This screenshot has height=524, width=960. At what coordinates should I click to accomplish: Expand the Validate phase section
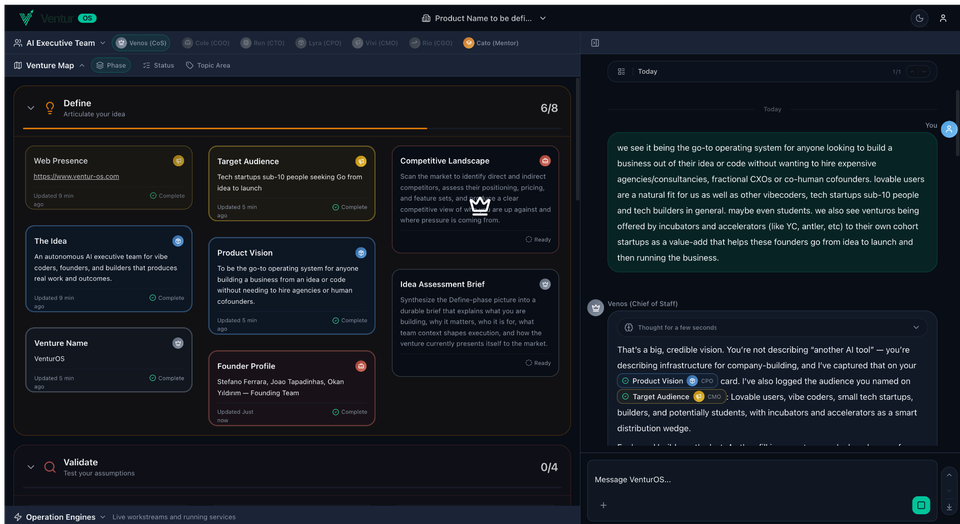pyautogui.click(x=31, y=467)
